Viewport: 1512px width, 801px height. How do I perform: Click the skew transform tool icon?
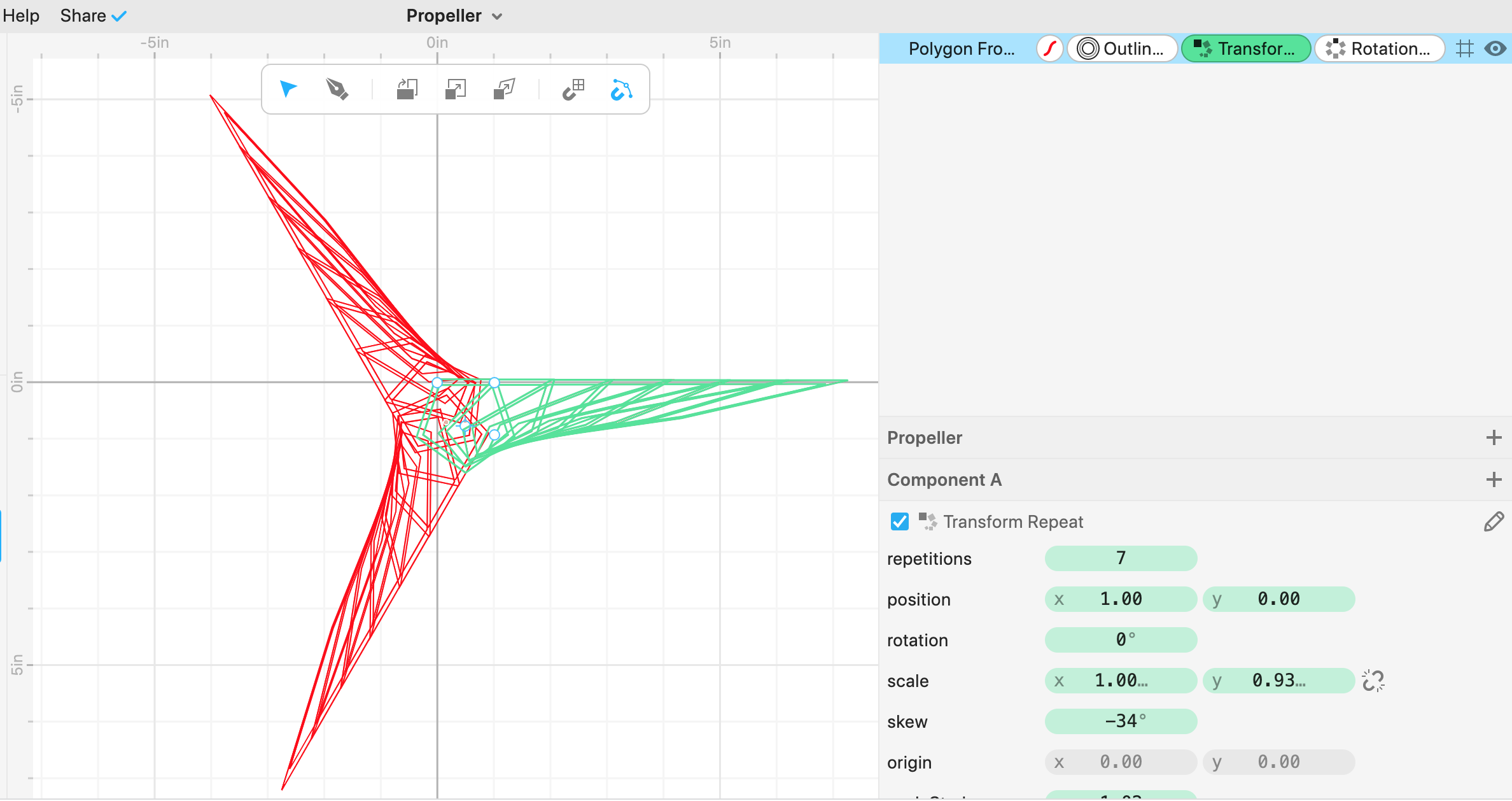pos(505,89)
